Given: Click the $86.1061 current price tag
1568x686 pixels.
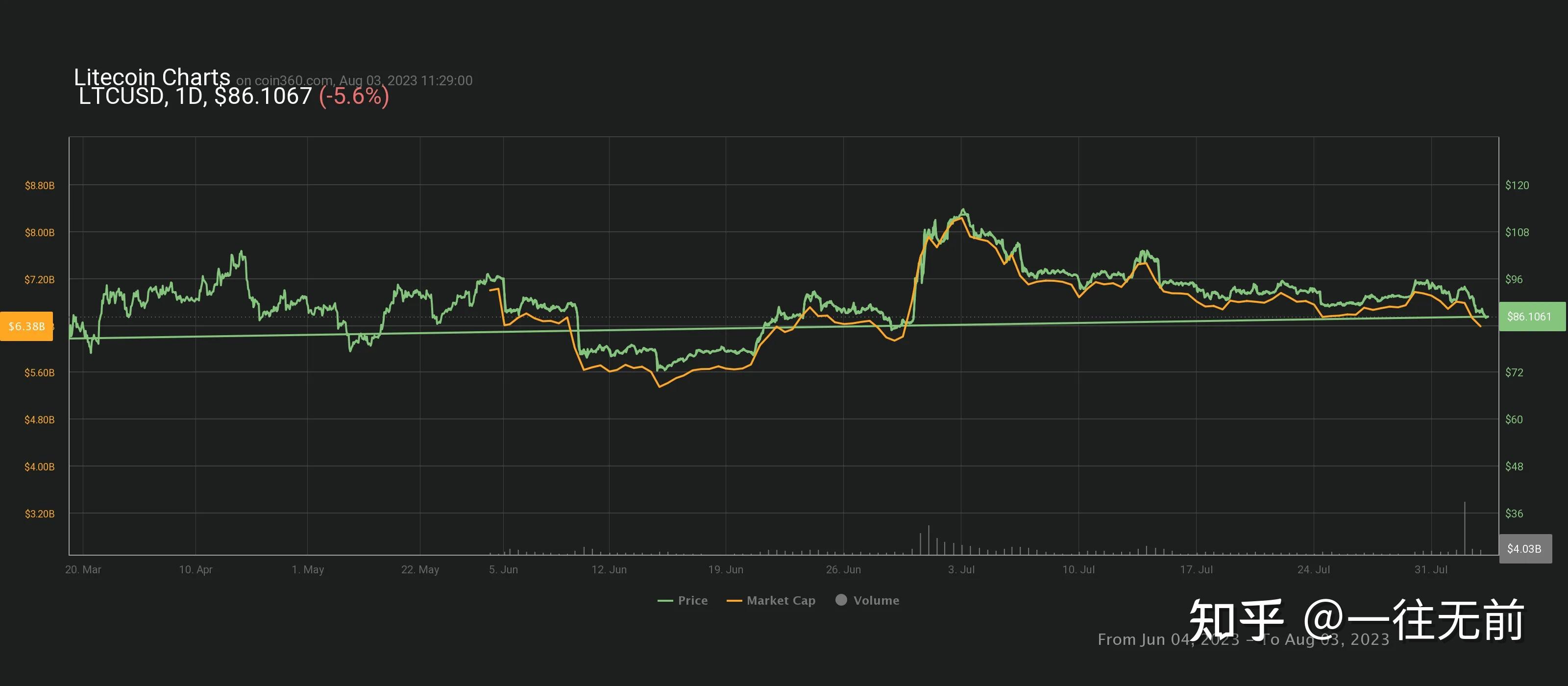Looking at the screenshot, I should 1529,317.
